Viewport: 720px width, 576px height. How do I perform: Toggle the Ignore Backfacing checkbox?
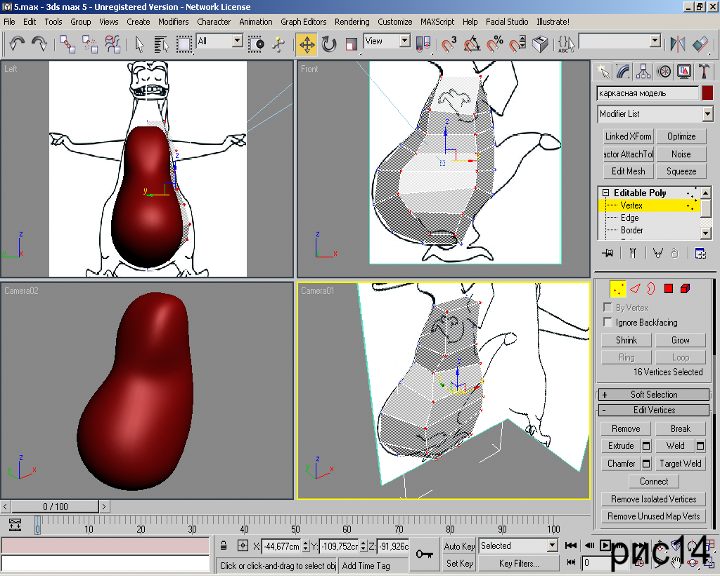pos(607,322)
